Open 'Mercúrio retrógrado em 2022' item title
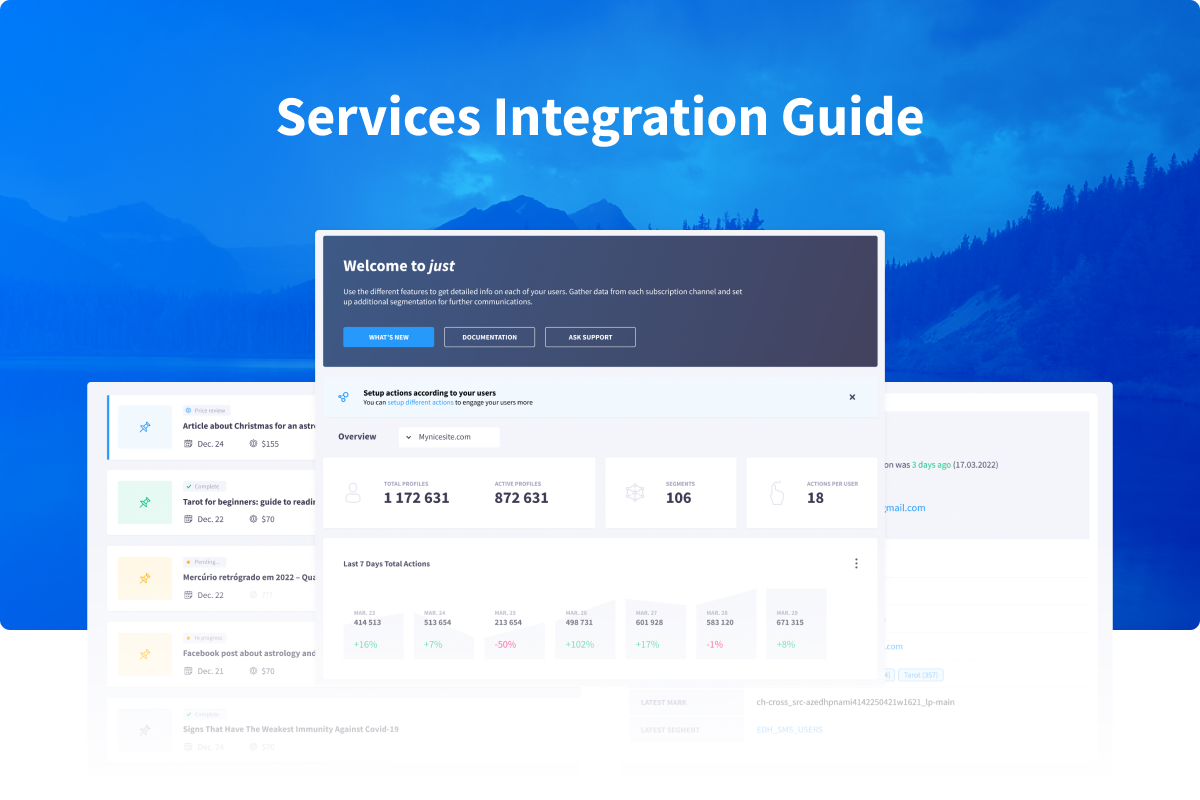 click(x=249, y=577)
